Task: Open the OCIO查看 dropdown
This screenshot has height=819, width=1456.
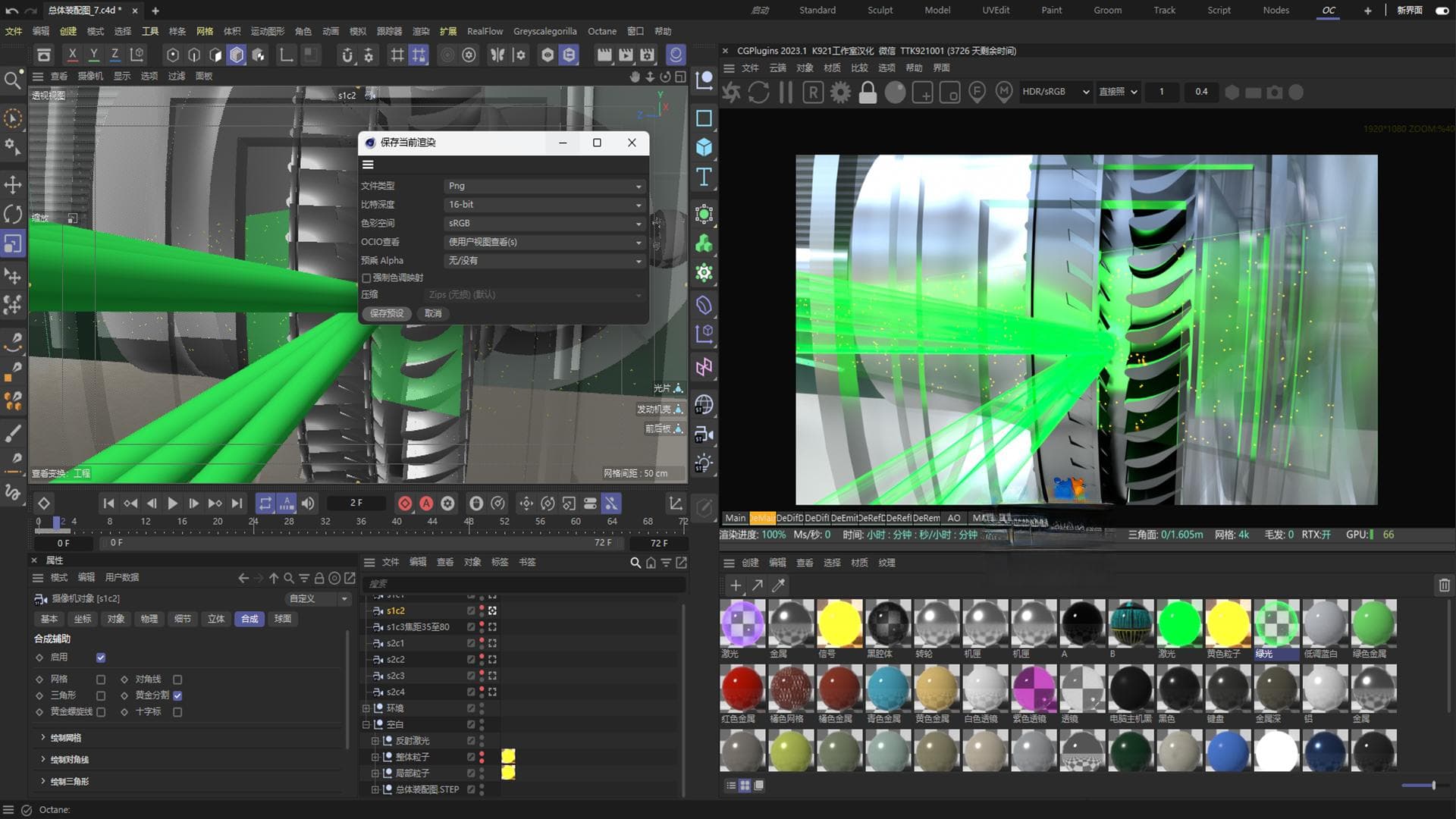Action: [x=544, y=242]
